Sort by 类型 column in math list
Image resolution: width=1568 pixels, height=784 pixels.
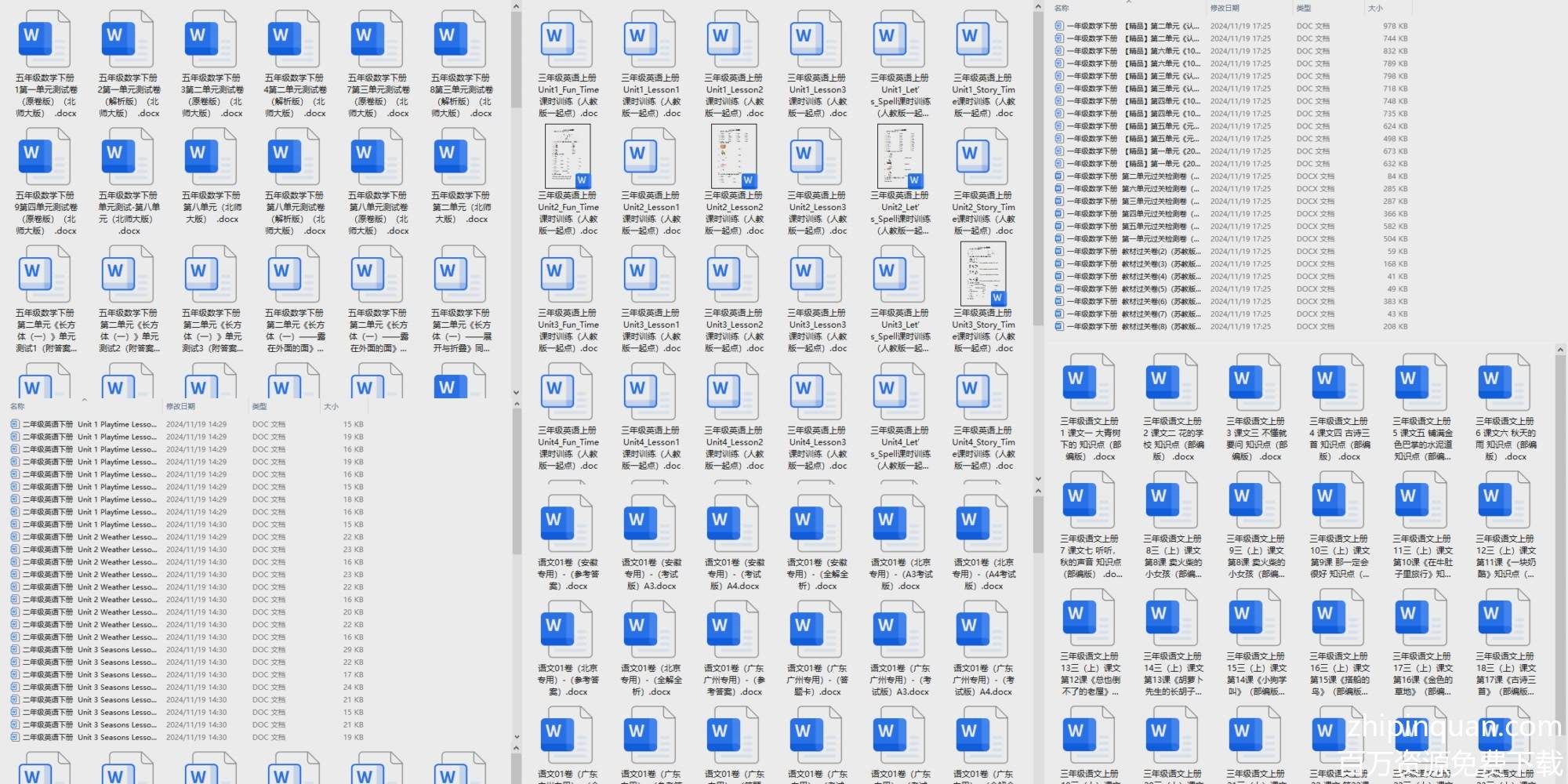(x=1304, y=8)
